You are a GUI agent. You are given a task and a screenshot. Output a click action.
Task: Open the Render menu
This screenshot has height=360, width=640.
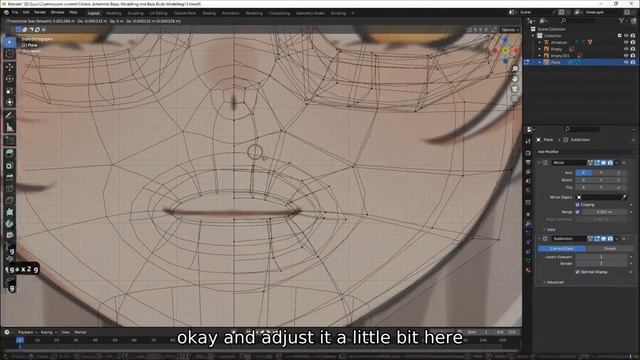click(x=40, y=12)
